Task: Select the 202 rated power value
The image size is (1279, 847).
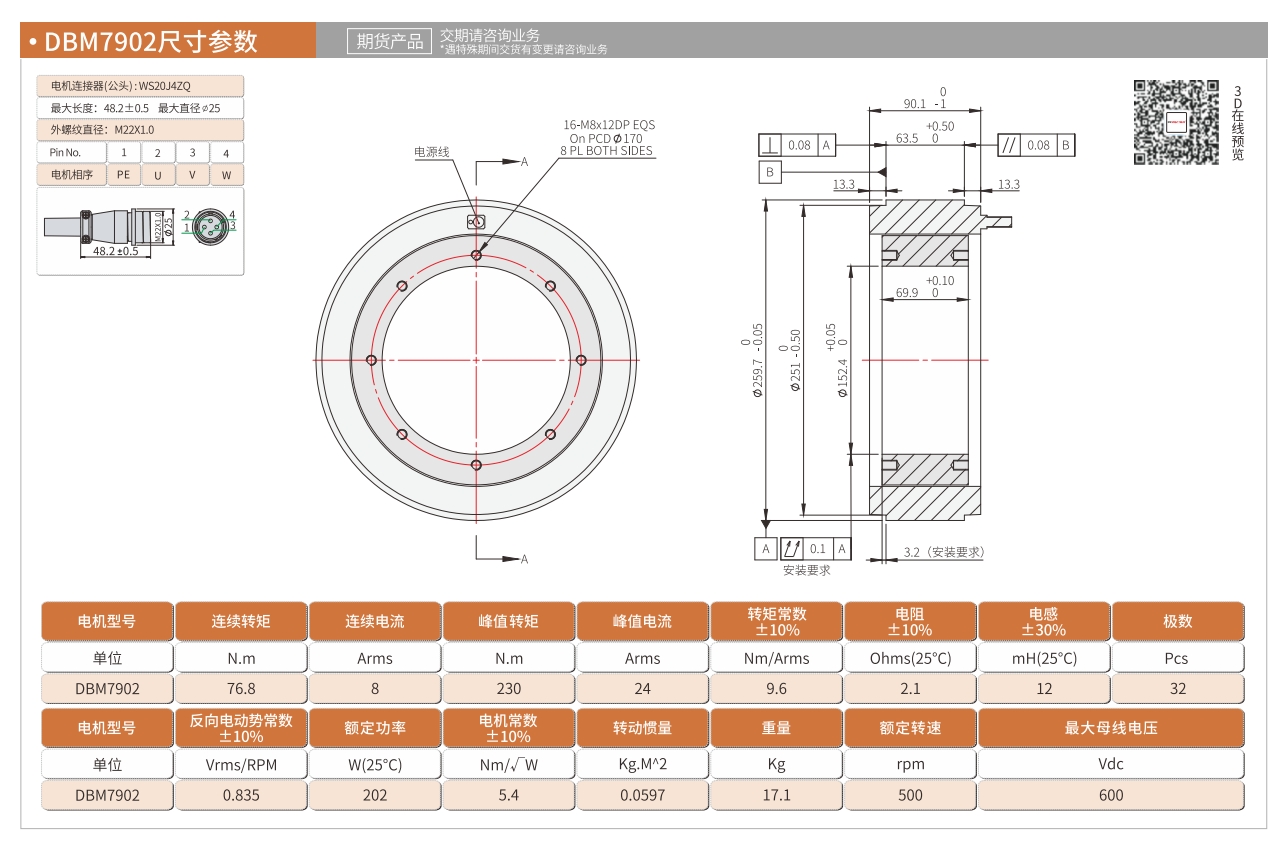Action: click(375, 795)
